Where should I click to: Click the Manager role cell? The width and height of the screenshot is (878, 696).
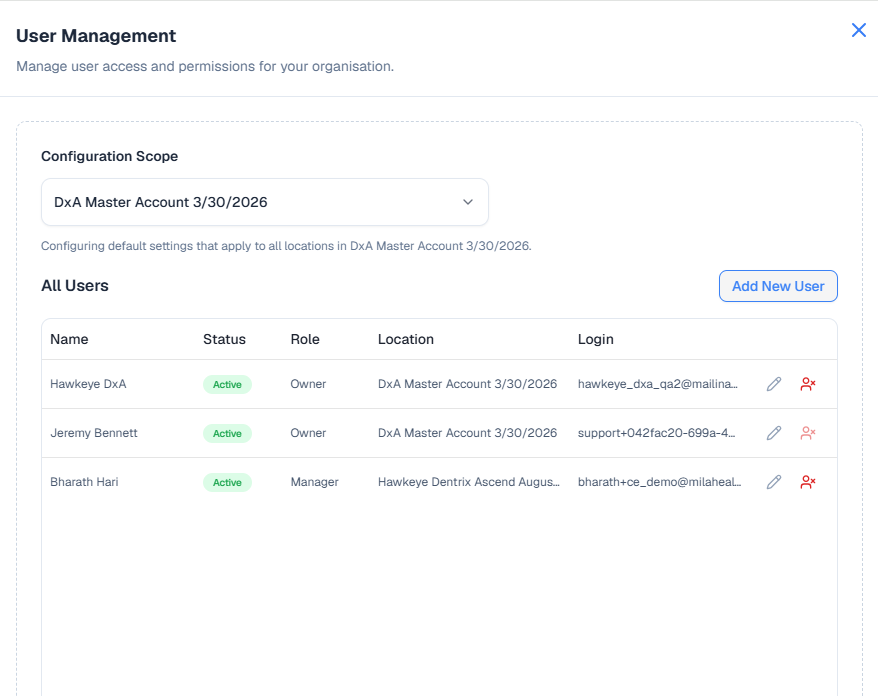[x=314, y=482]
